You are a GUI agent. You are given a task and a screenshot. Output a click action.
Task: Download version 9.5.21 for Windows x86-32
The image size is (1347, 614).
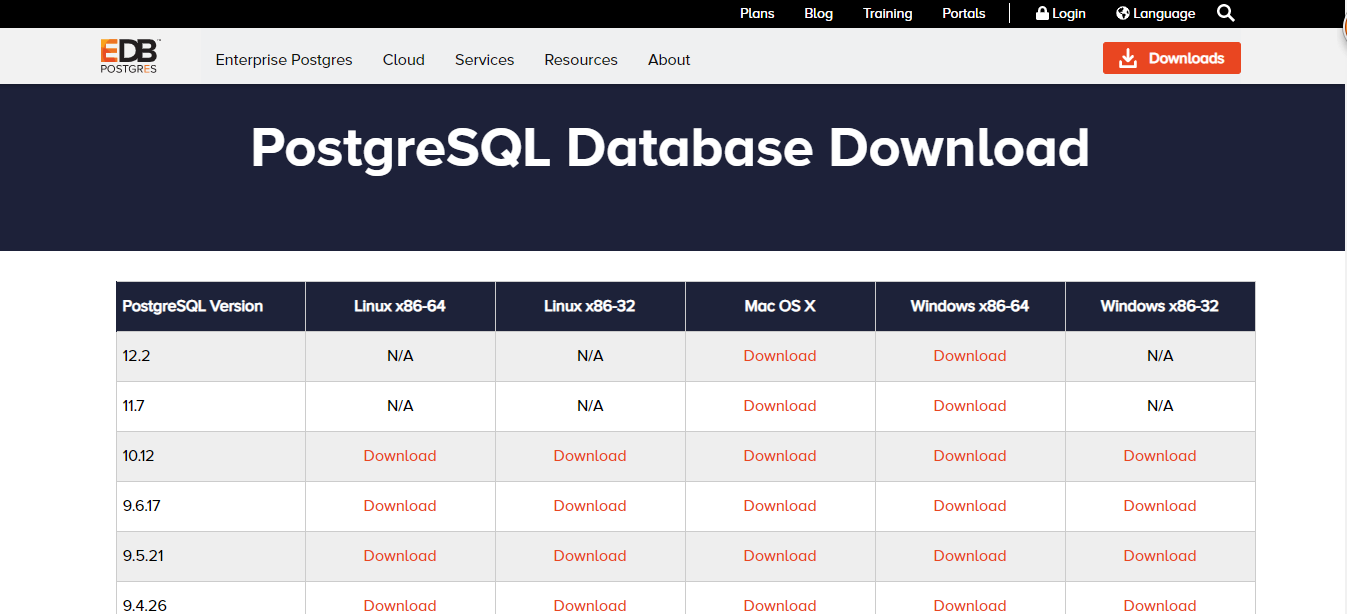tap(1160, 556)
